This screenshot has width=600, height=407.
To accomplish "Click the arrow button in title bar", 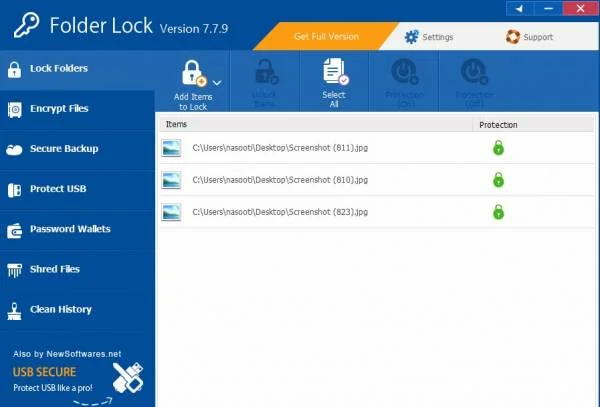I will click(520, 8).
